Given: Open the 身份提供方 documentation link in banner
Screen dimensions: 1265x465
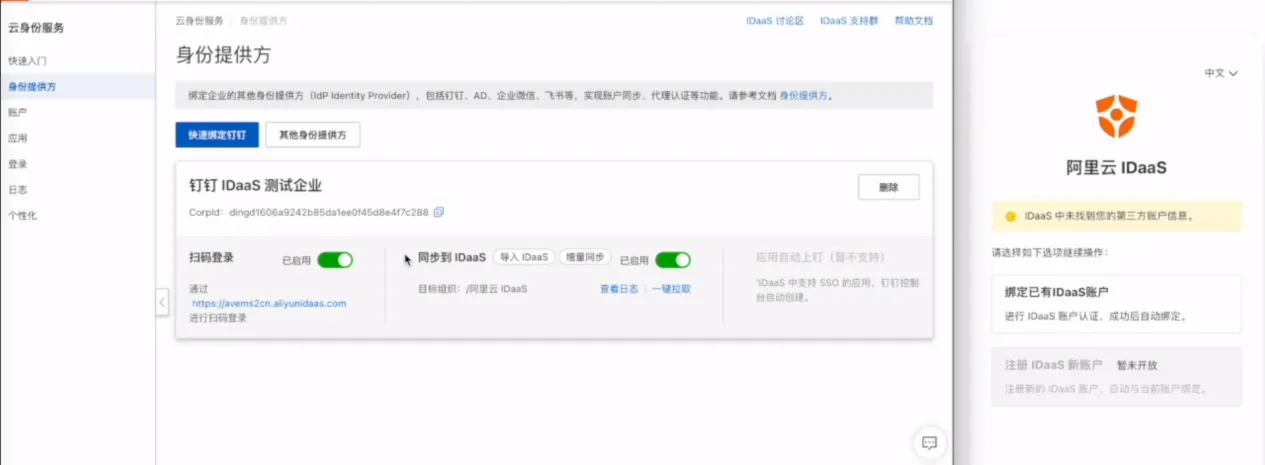Looking at the screenshot, I should (x=803, y=96).
